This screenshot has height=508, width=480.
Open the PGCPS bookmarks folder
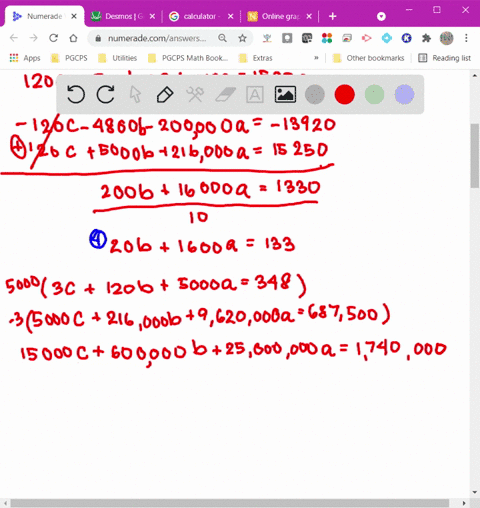tap(69, 58)
